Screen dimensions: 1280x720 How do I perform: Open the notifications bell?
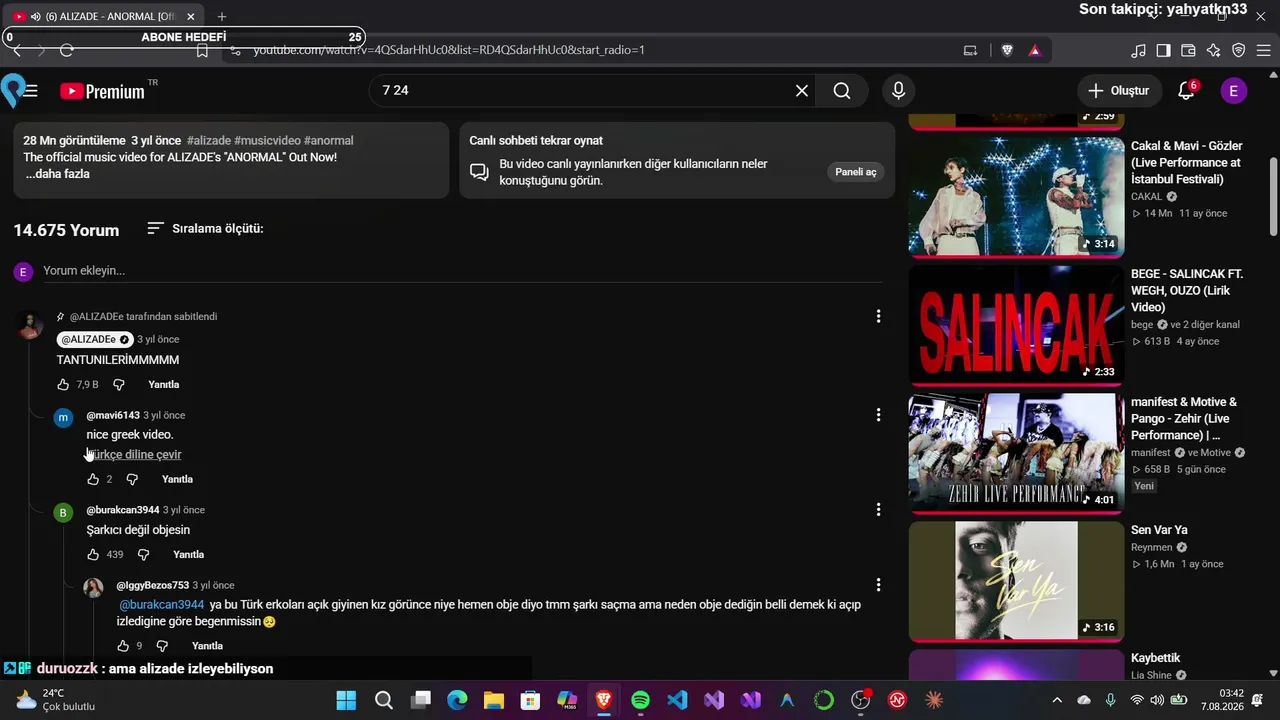1186,91
